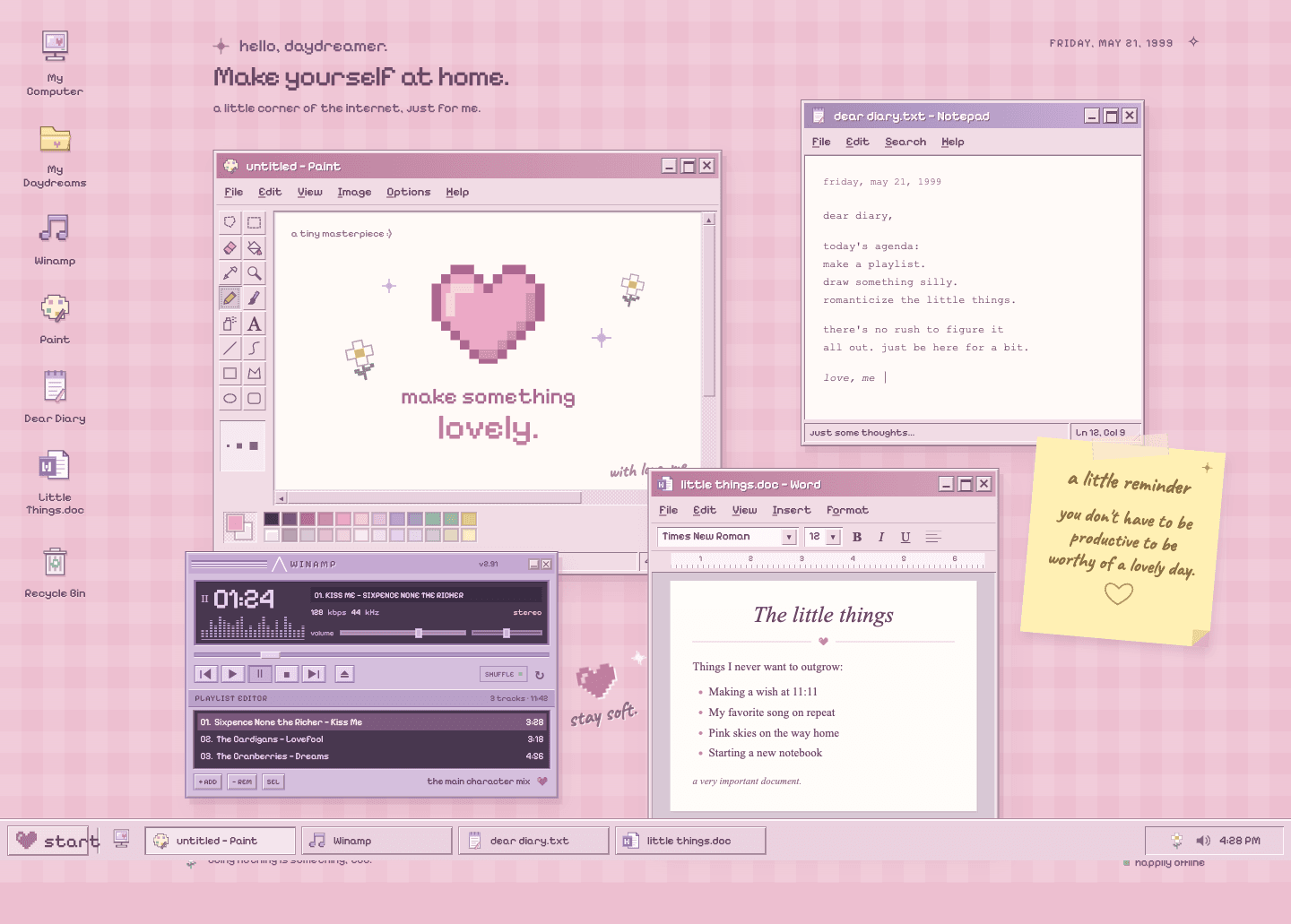Toggle Underline formatting in Word
Image resolution: width=1291 pixels, height=924 pixels.
coord(905,537)
